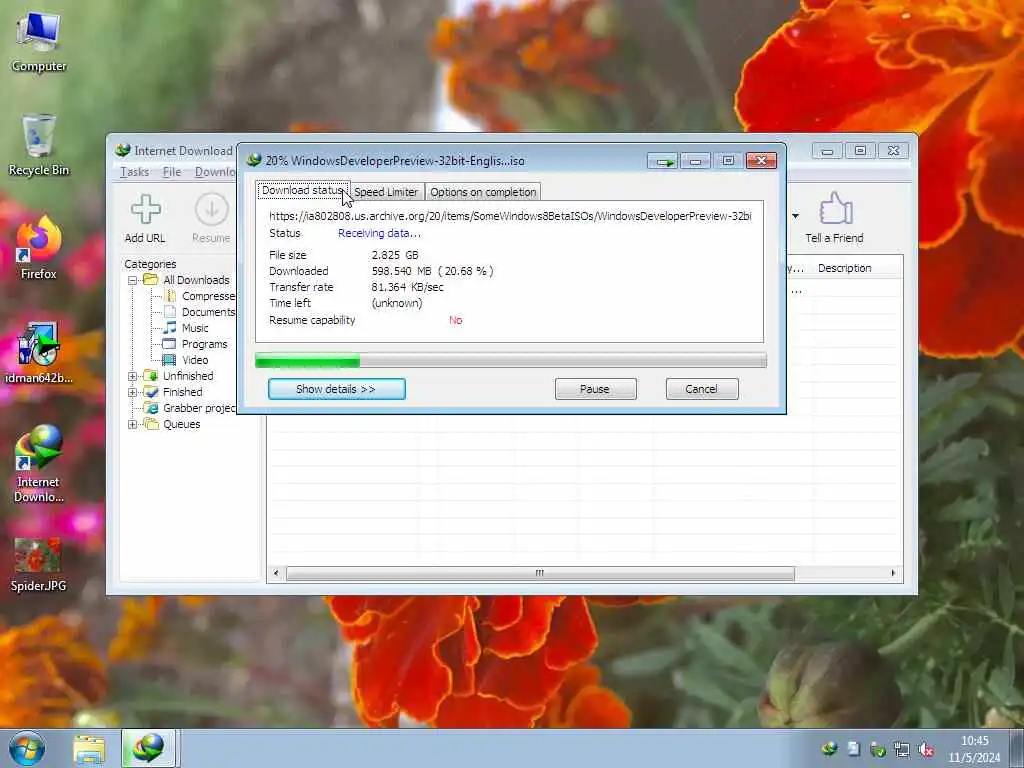Click the muted volume tray icon
1024x768 pixels.
point(926,749)
